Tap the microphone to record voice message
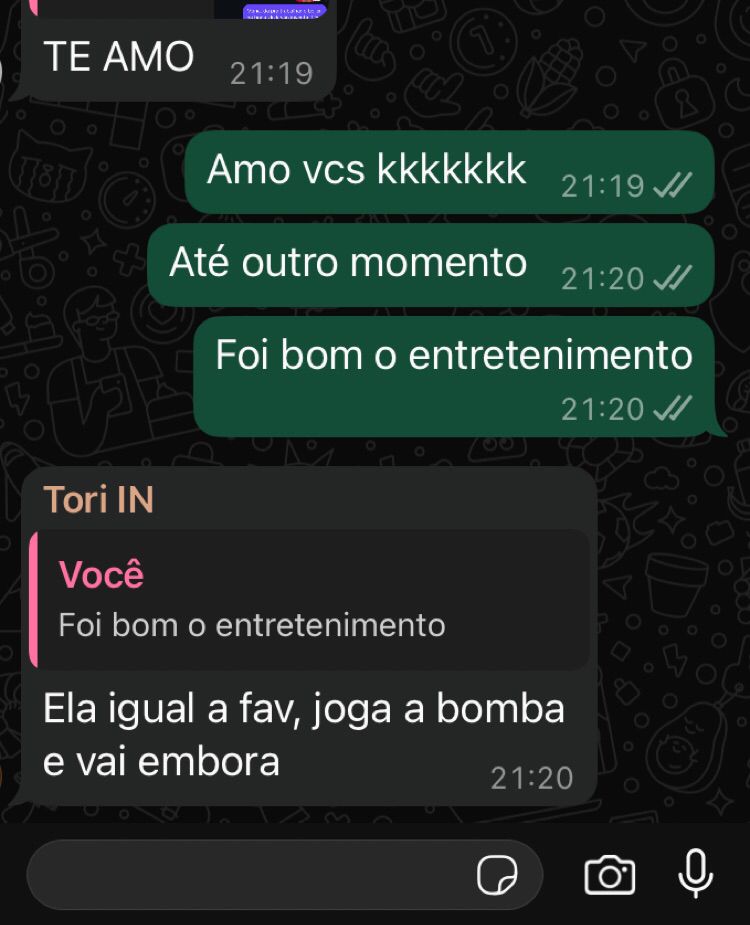Viewport: 750px width, 925px height. tap(696, 874)
